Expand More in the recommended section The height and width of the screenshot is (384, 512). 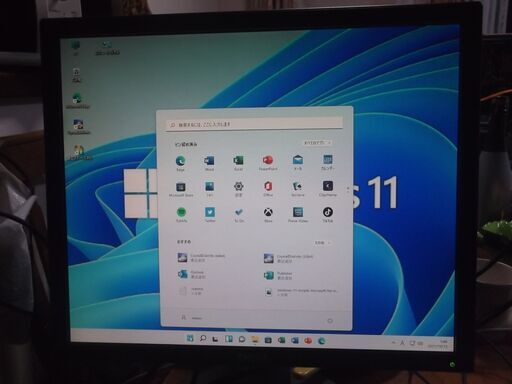click(x=322, y=243)
